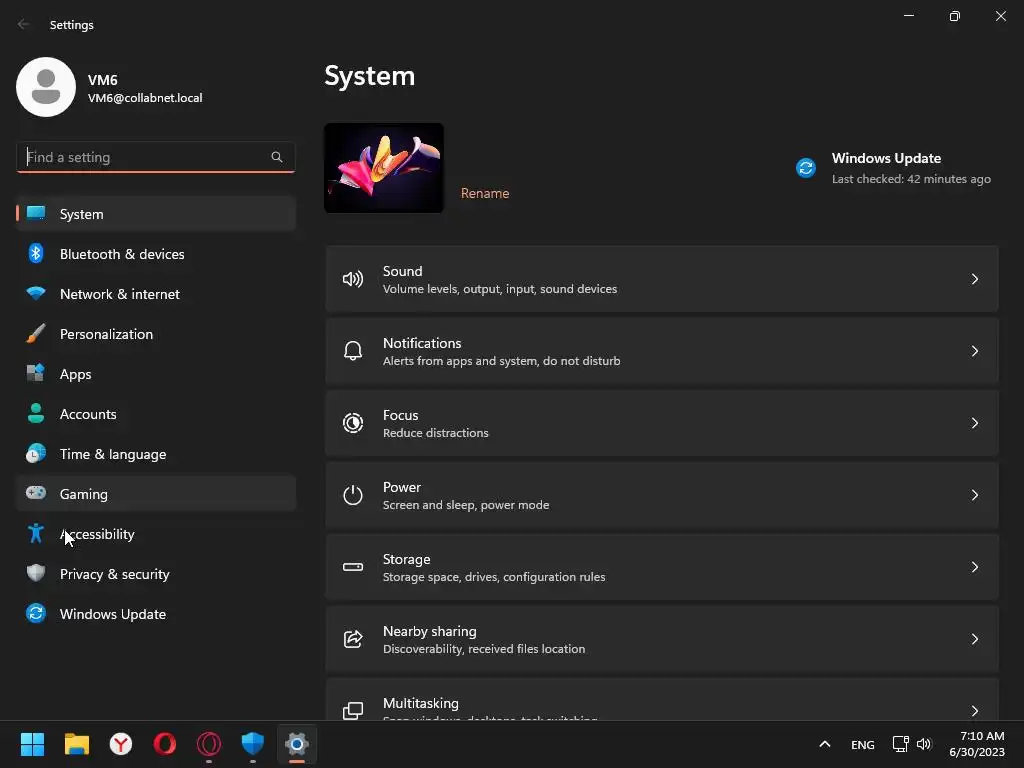Click the Storage drive icon
Screen dimensions: 1024x768
pyautogui.click(x=353, y=567)
